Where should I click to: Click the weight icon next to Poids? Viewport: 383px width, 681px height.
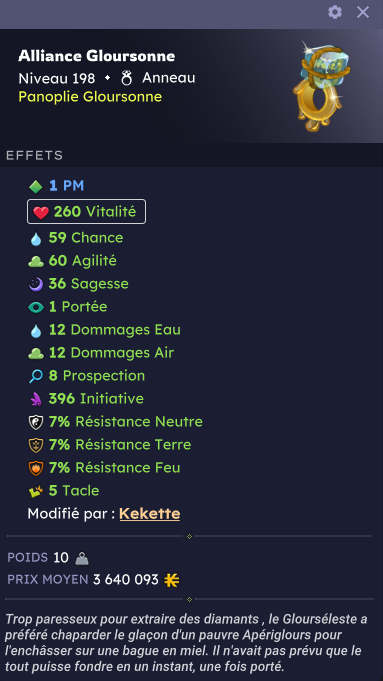pos(82,558)
